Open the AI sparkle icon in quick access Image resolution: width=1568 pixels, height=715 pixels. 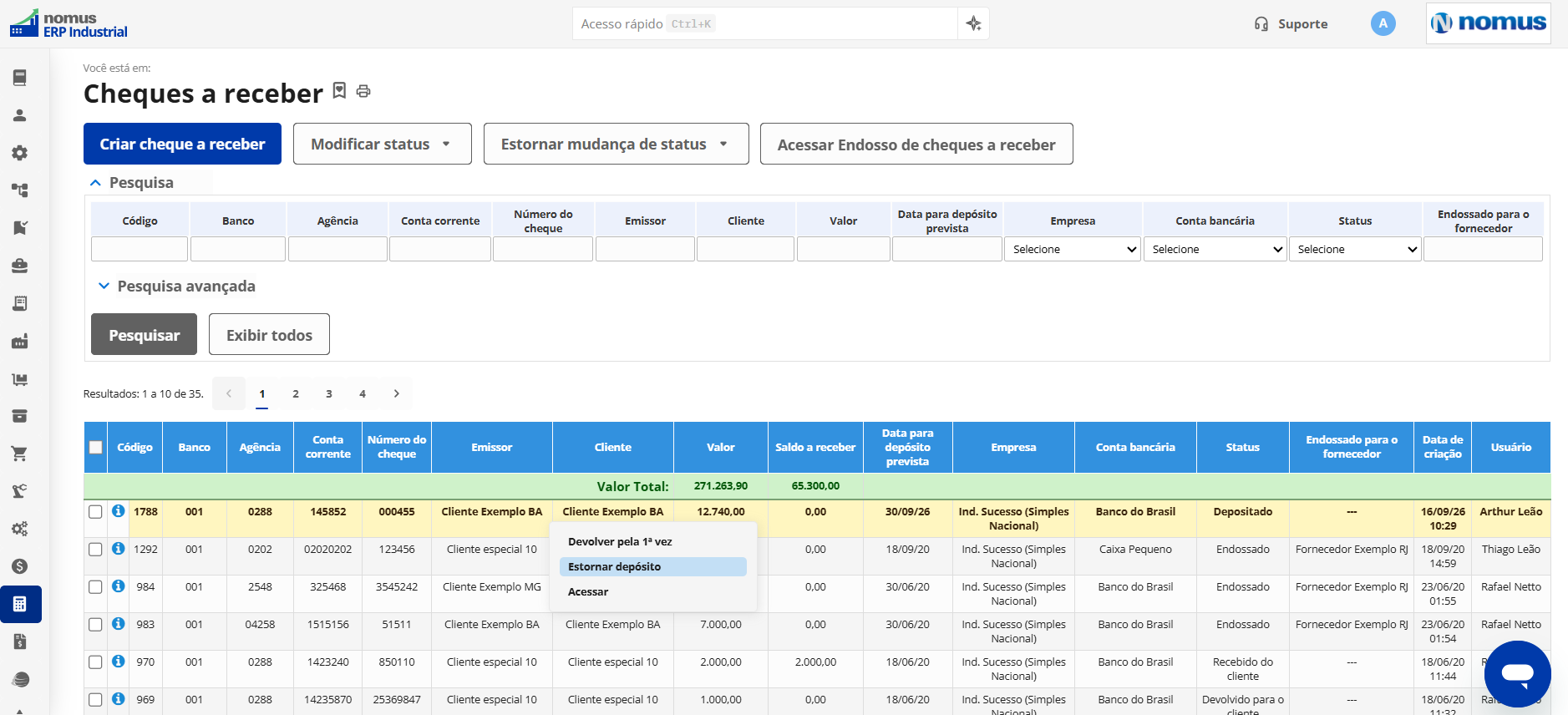(973, 23)
